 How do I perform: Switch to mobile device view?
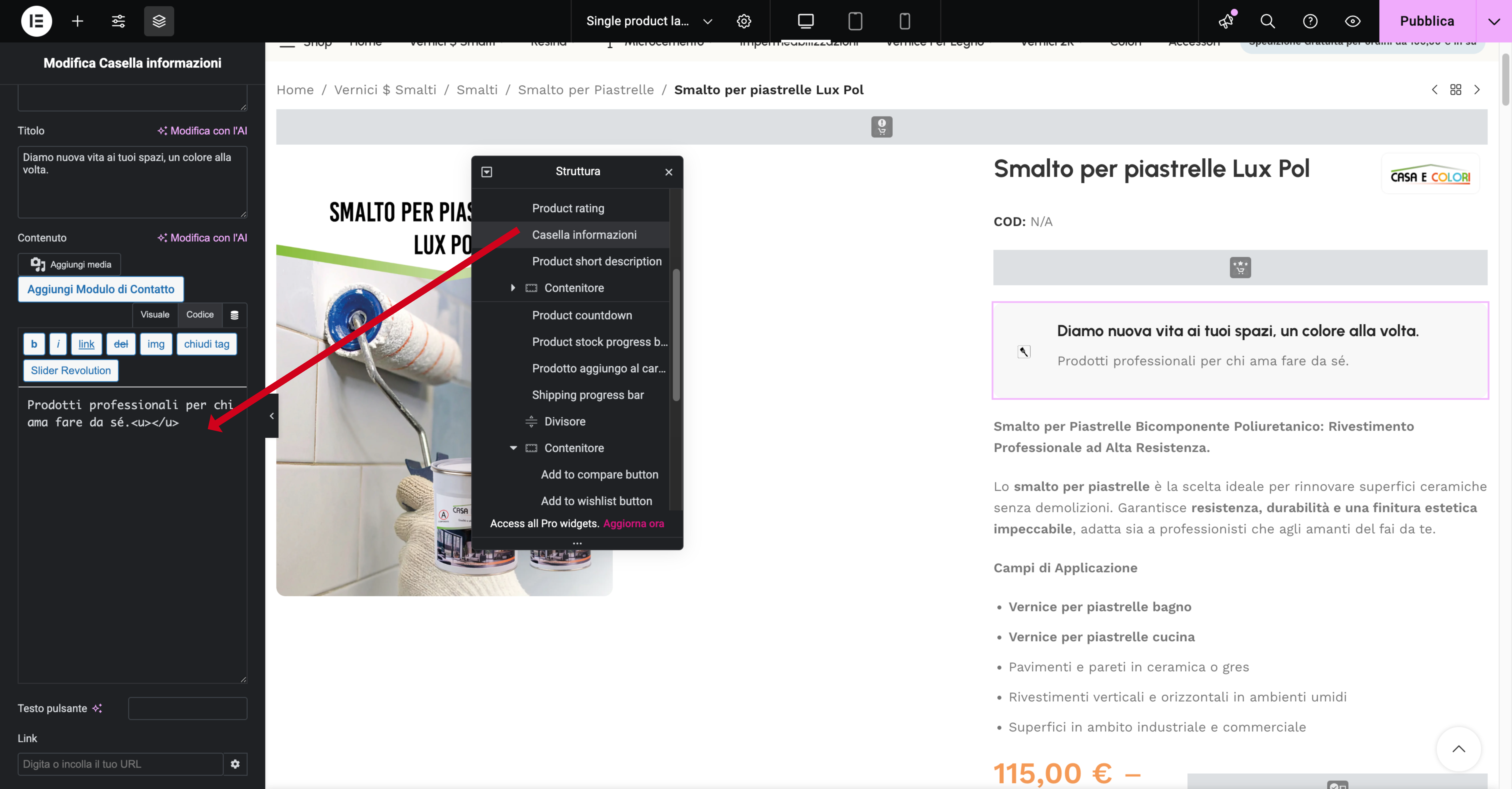(x=905, y=21)
